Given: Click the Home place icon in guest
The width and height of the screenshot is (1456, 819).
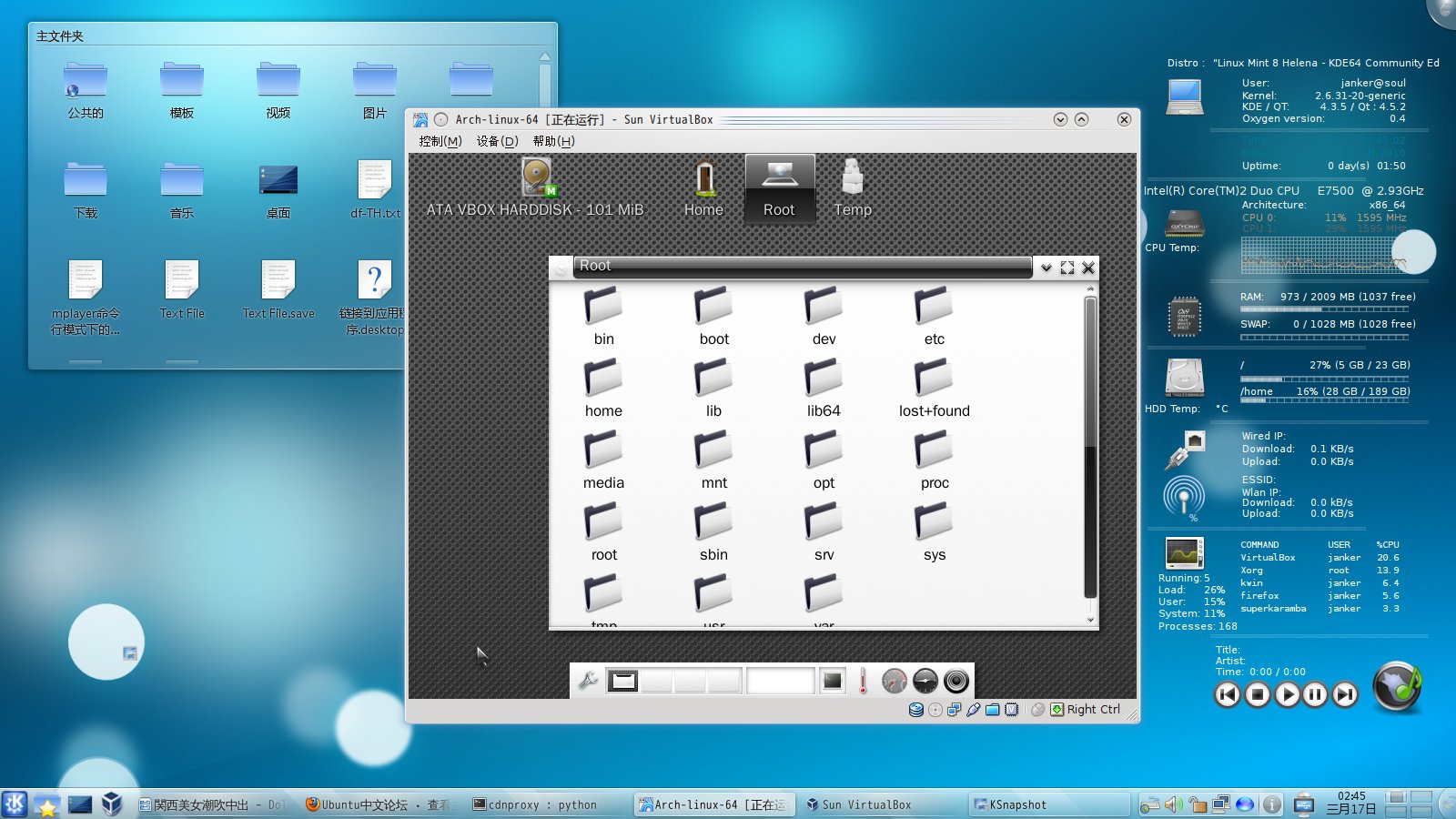Looking at the screenshot, I should (703, 187).
